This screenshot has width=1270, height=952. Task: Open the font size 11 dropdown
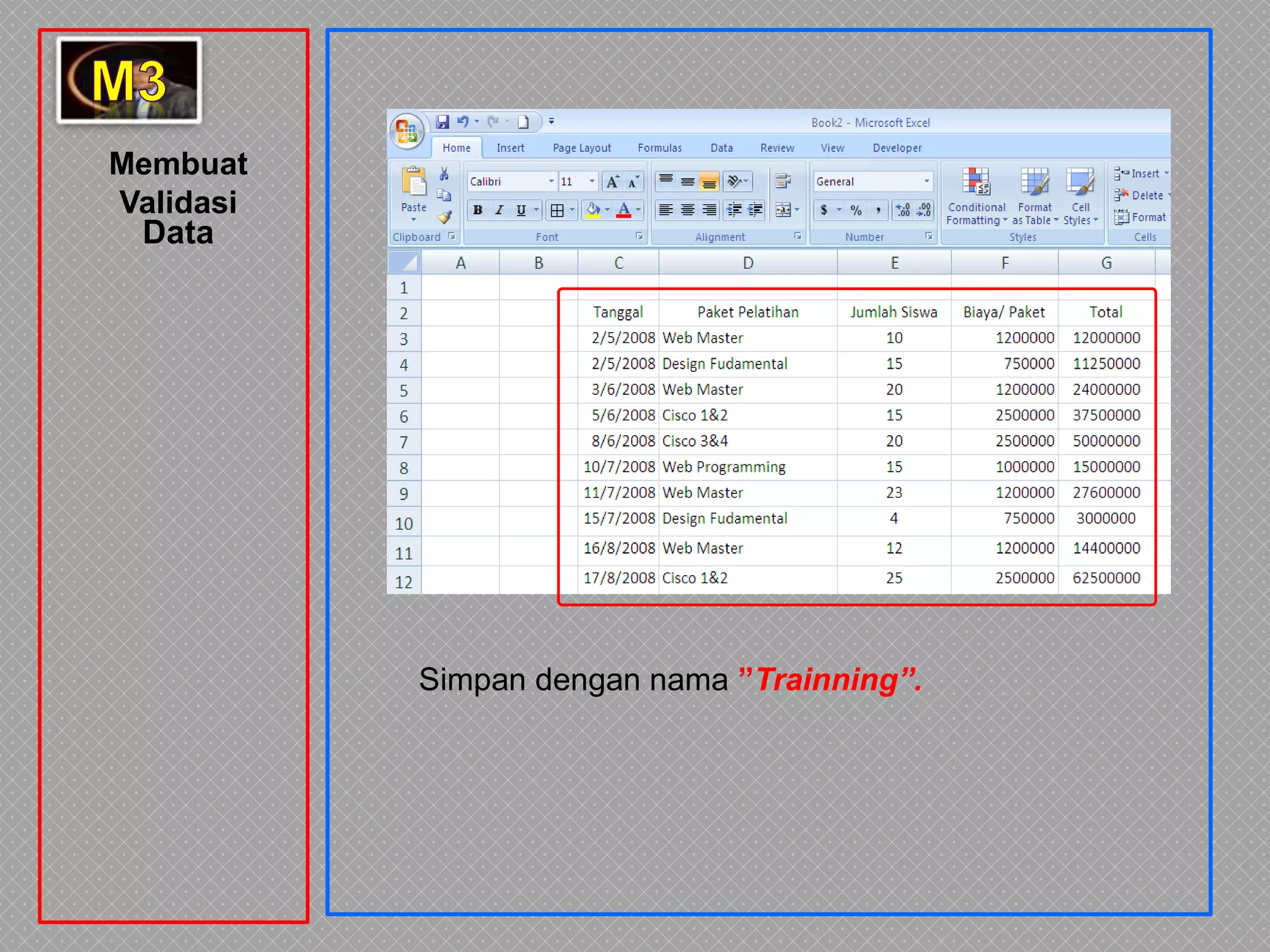[x=592, y=182]
